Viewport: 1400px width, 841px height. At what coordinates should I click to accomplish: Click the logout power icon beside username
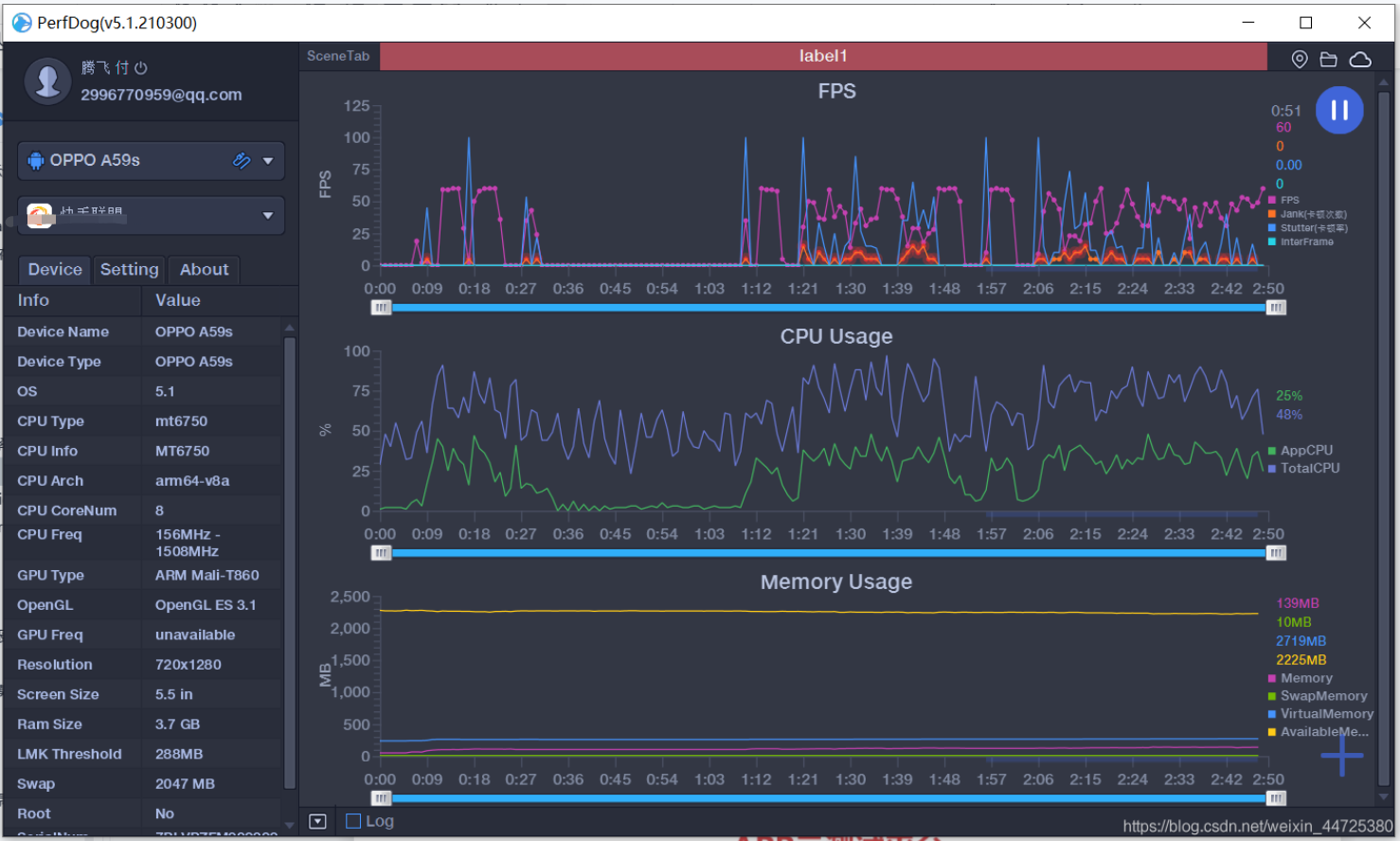tap(141, 68)
